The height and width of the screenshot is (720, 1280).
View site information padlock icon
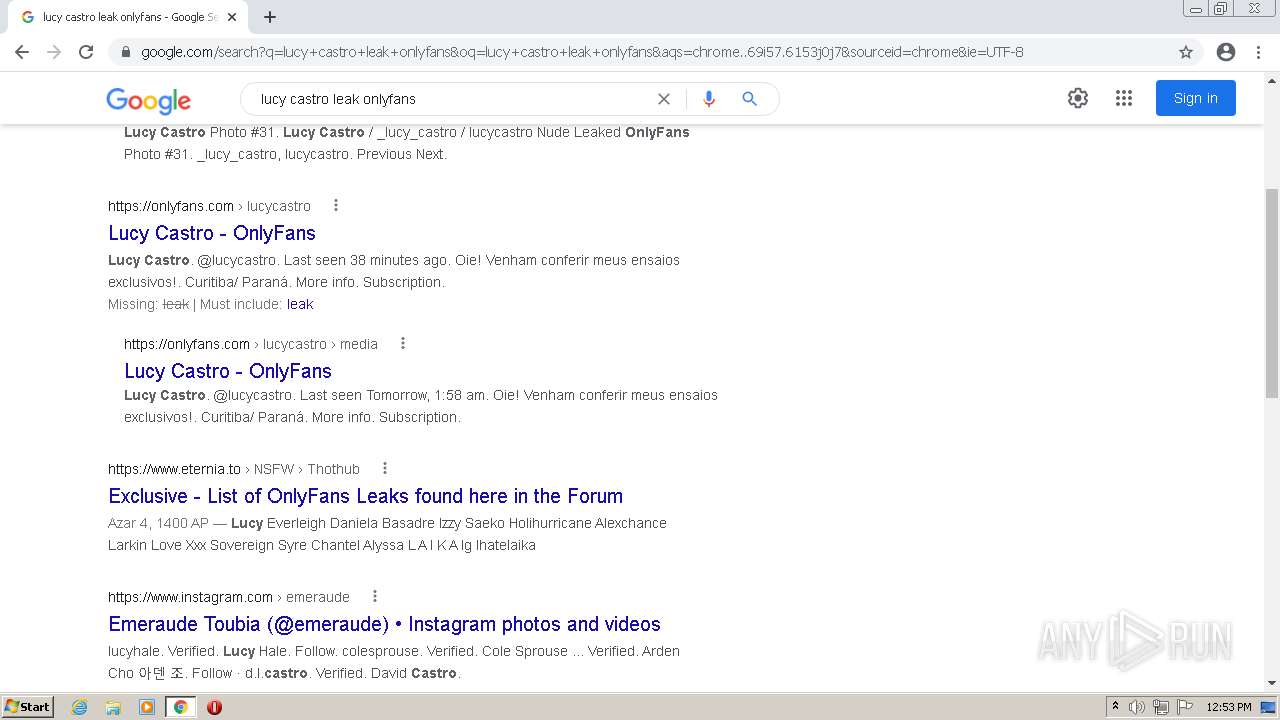pos(126,52)
